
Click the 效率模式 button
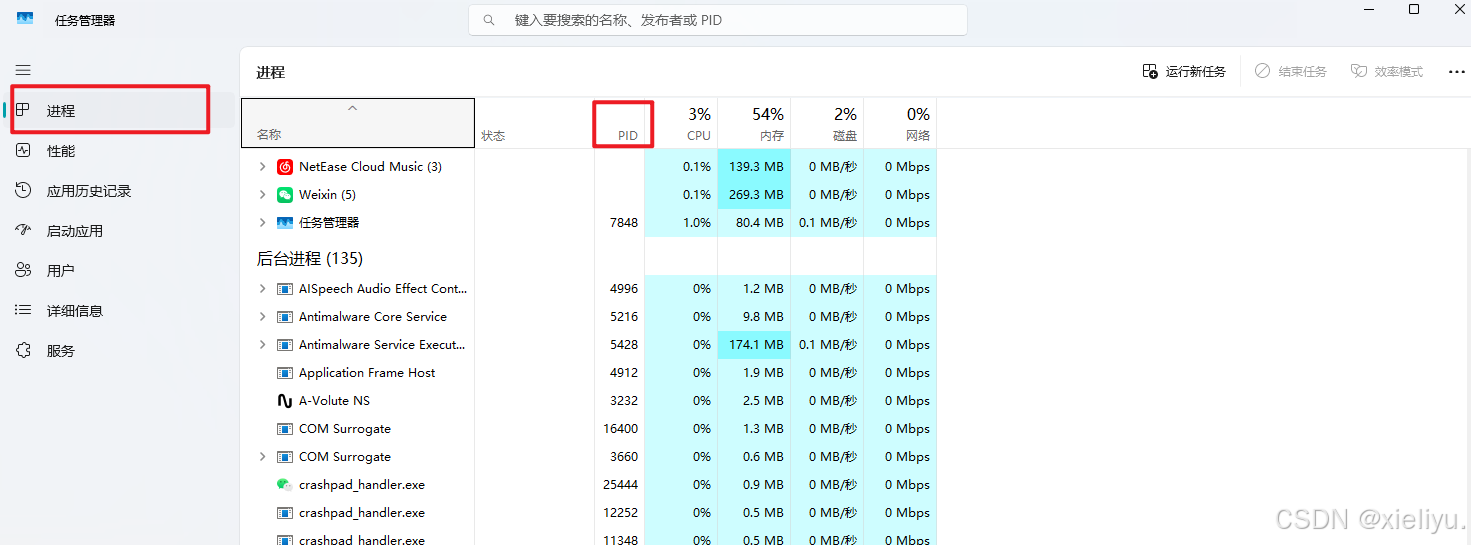(x=1386, y=72)
